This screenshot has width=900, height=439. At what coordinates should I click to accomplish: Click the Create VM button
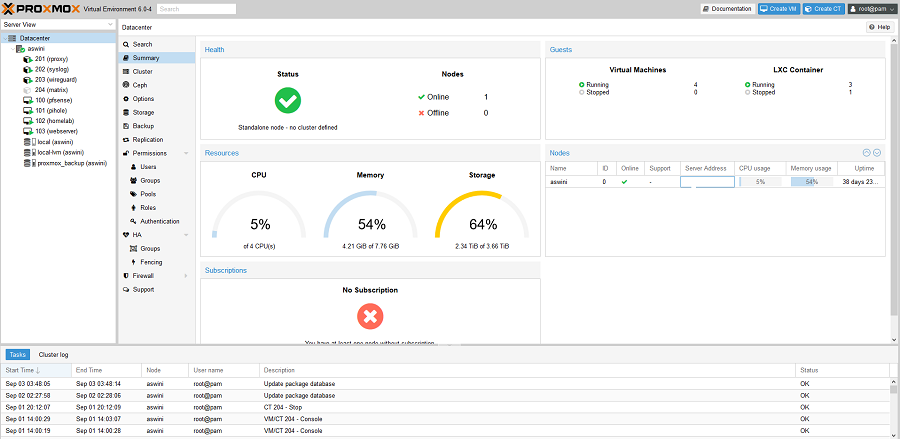click(x=779, y=9)
